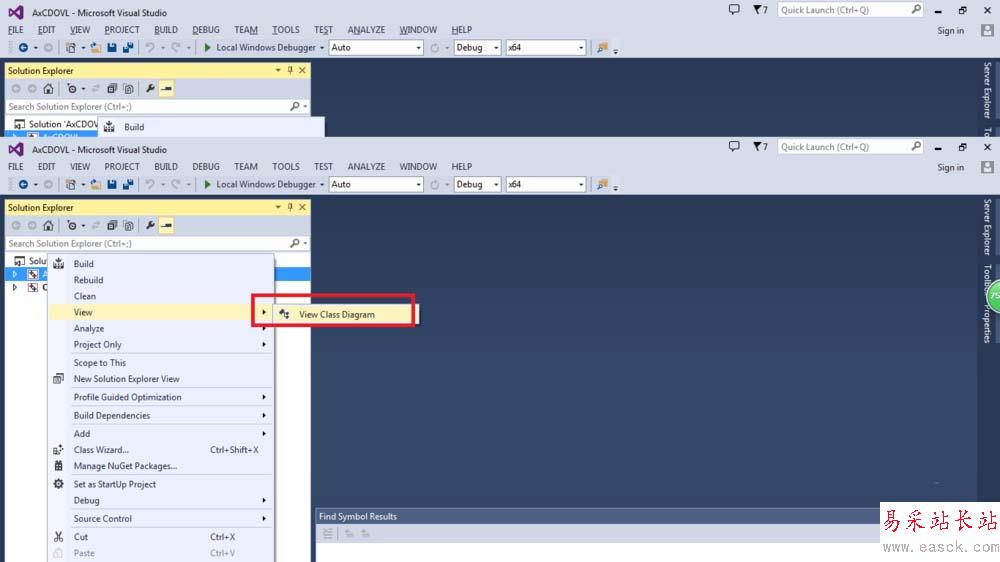Start Local Windows Debugger in upper window

[x=260, y=48]
